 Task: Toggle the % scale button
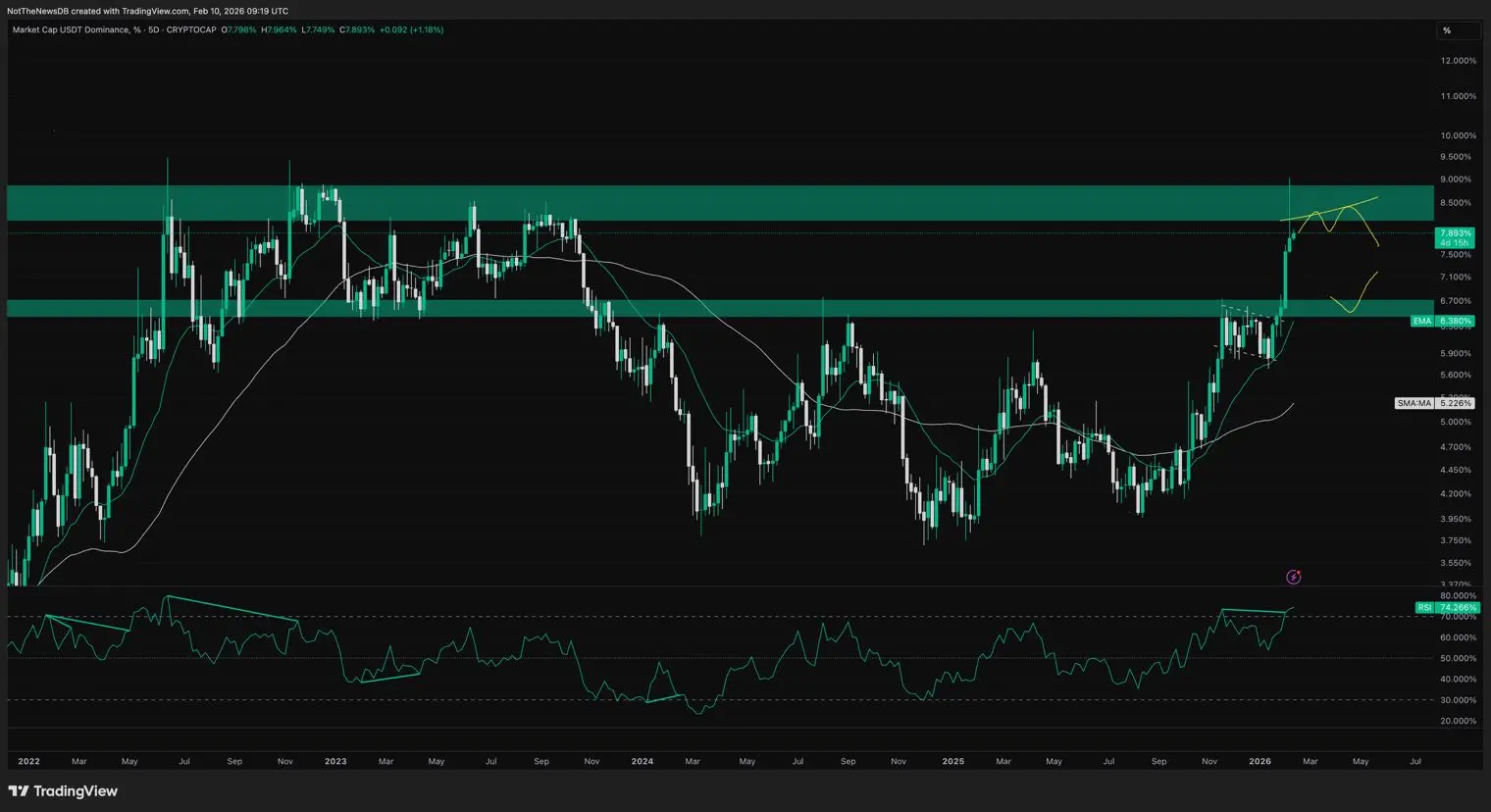pos(1457,30)
